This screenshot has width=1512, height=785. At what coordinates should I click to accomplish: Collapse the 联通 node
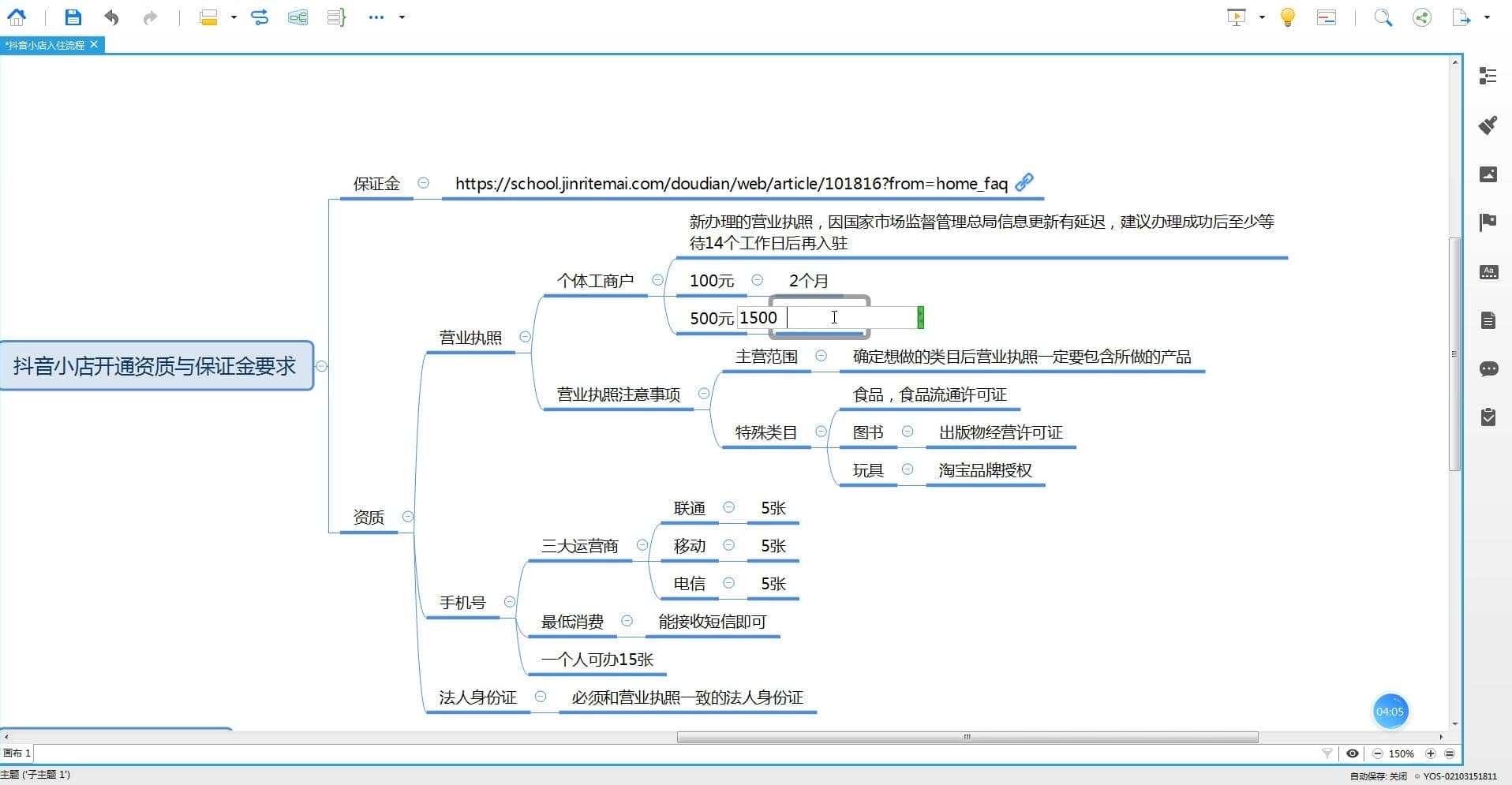click(729, 507)
